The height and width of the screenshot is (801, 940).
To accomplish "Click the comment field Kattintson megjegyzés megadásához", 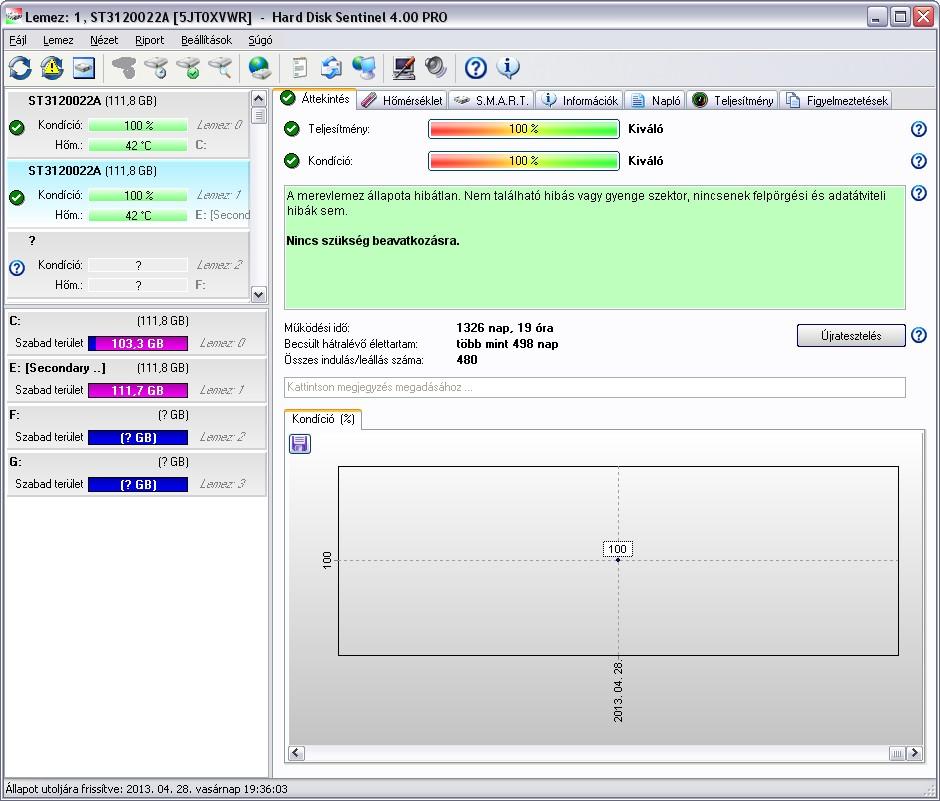I will click(x=594, y=387).
